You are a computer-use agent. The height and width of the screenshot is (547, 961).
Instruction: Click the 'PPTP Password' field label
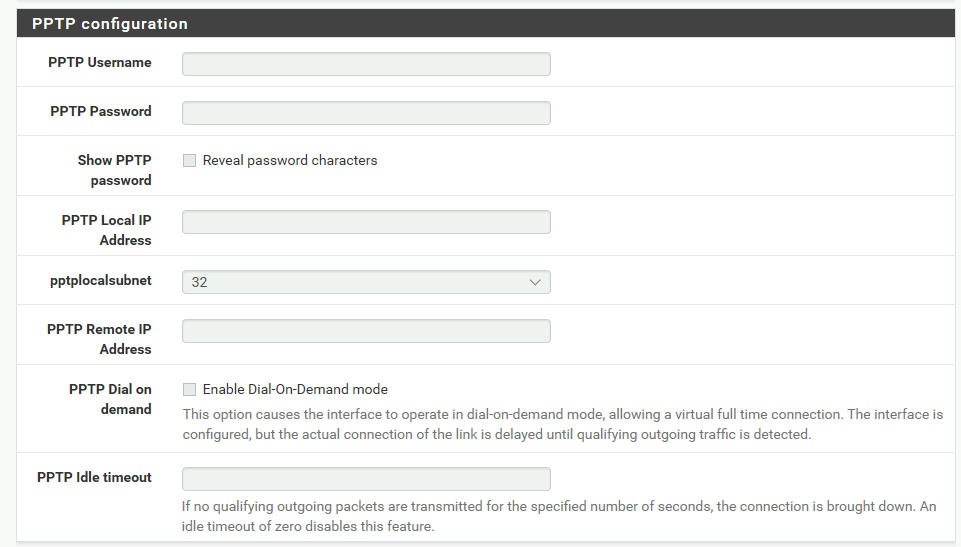click(101, 111)
